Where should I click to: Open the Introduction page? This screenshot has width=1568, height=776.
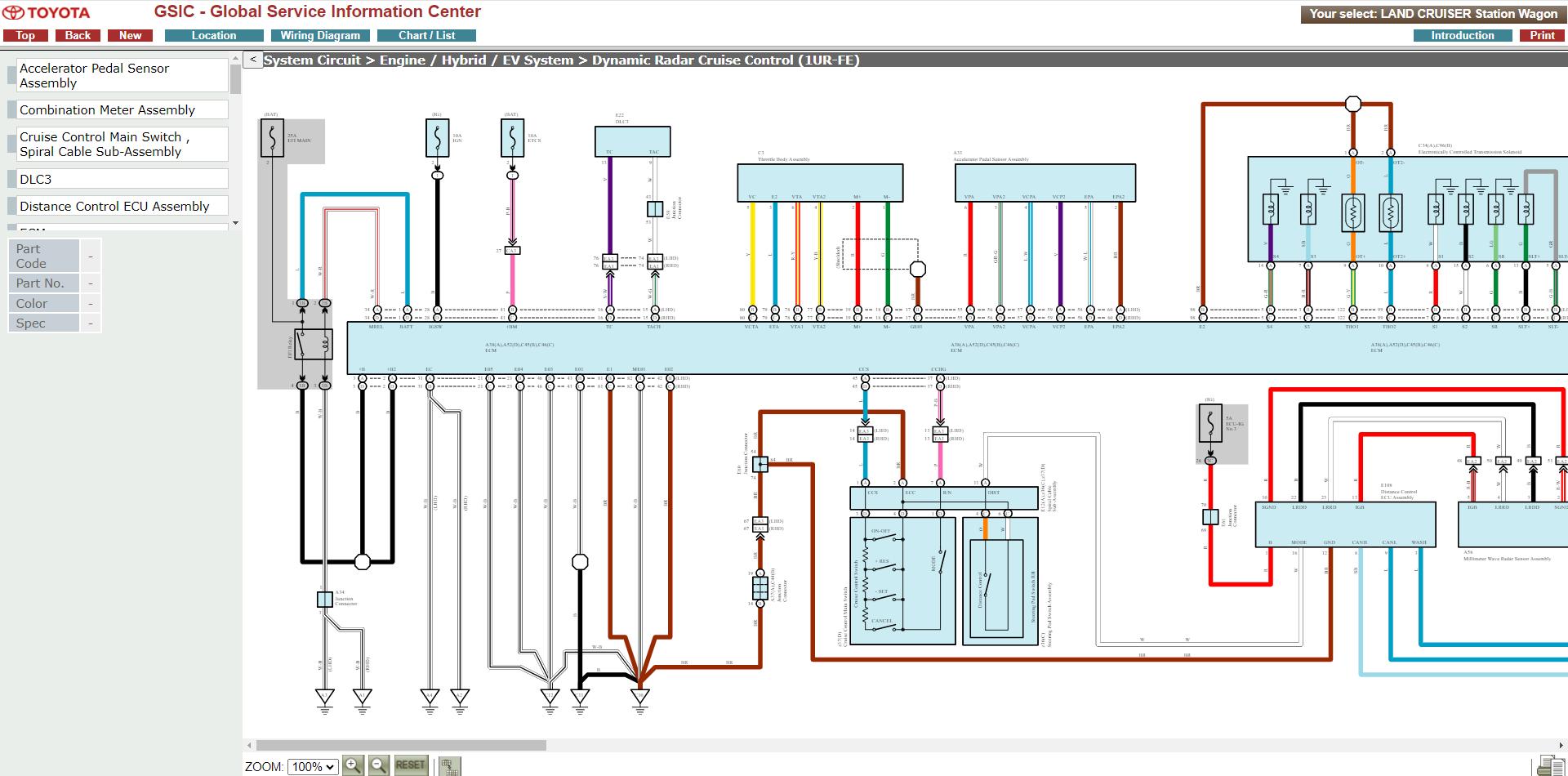pyautogui.click(x=1462, y=35)
